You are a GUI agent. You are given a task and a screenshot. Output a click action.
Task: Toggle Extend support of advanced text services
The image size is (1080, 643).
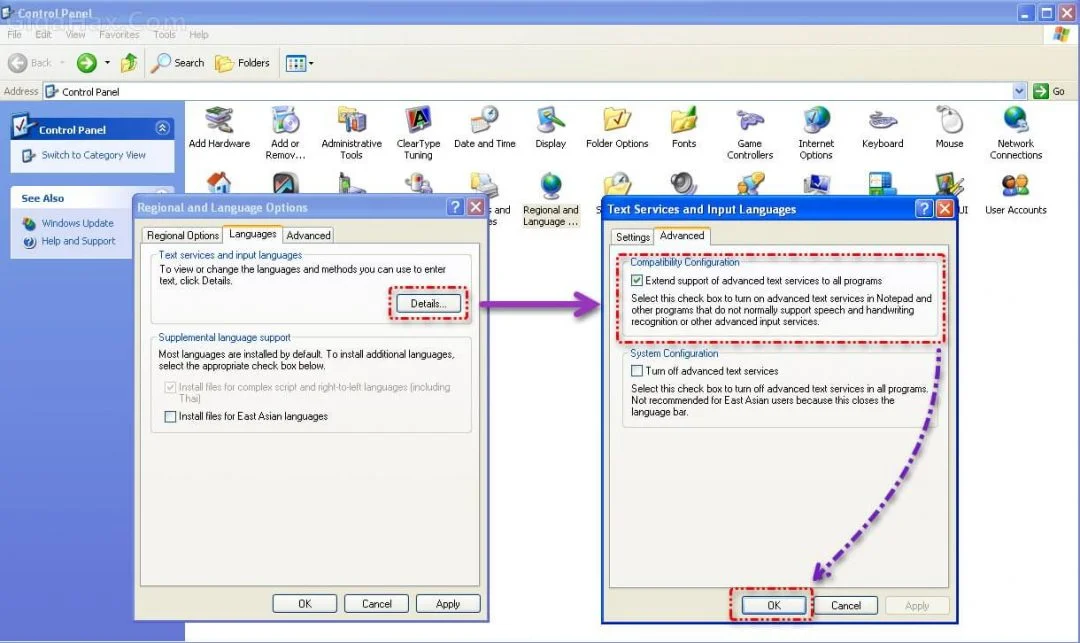click(637, 281)
